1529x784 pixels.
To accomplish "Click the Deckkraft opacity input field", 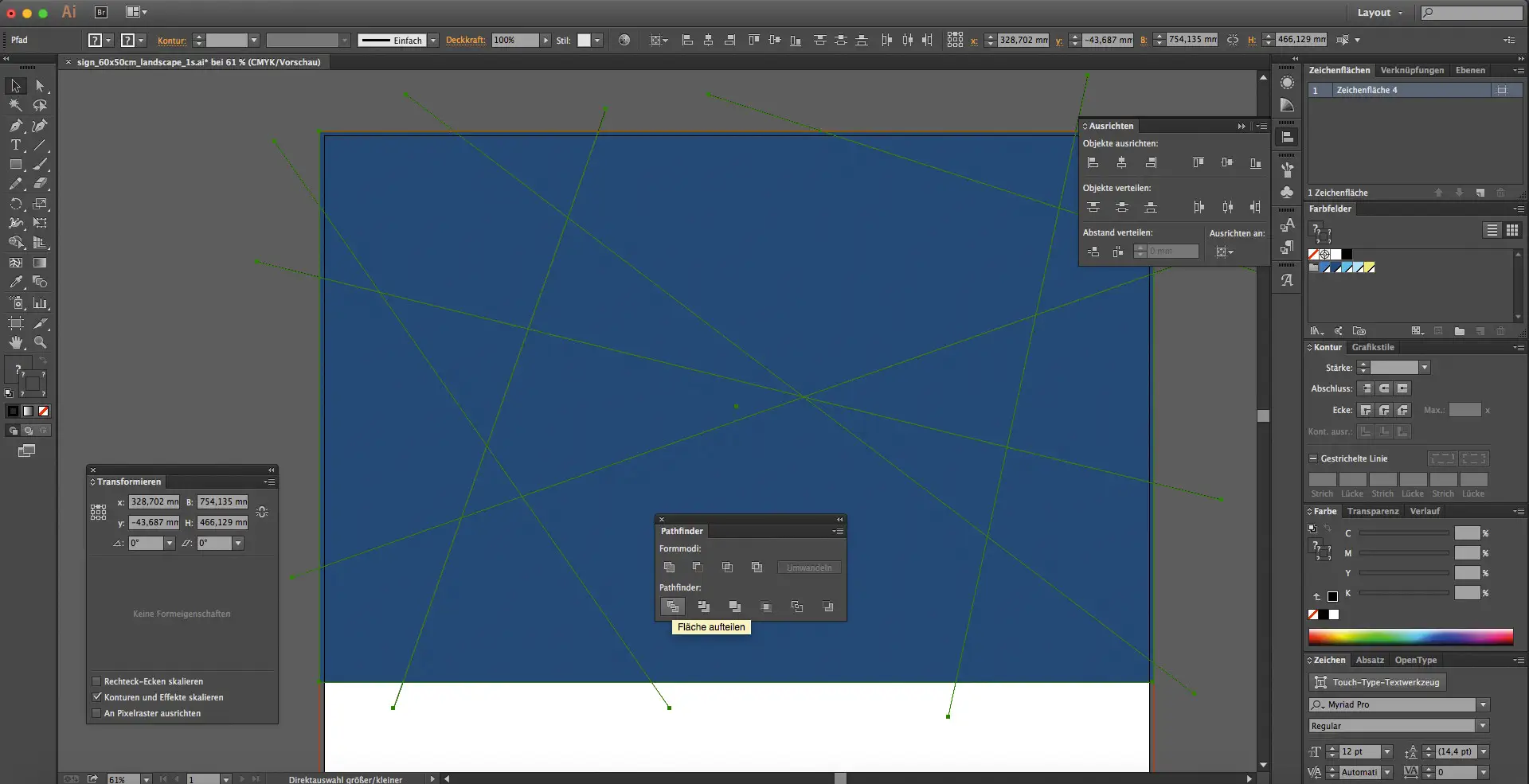I will point(514,40).
